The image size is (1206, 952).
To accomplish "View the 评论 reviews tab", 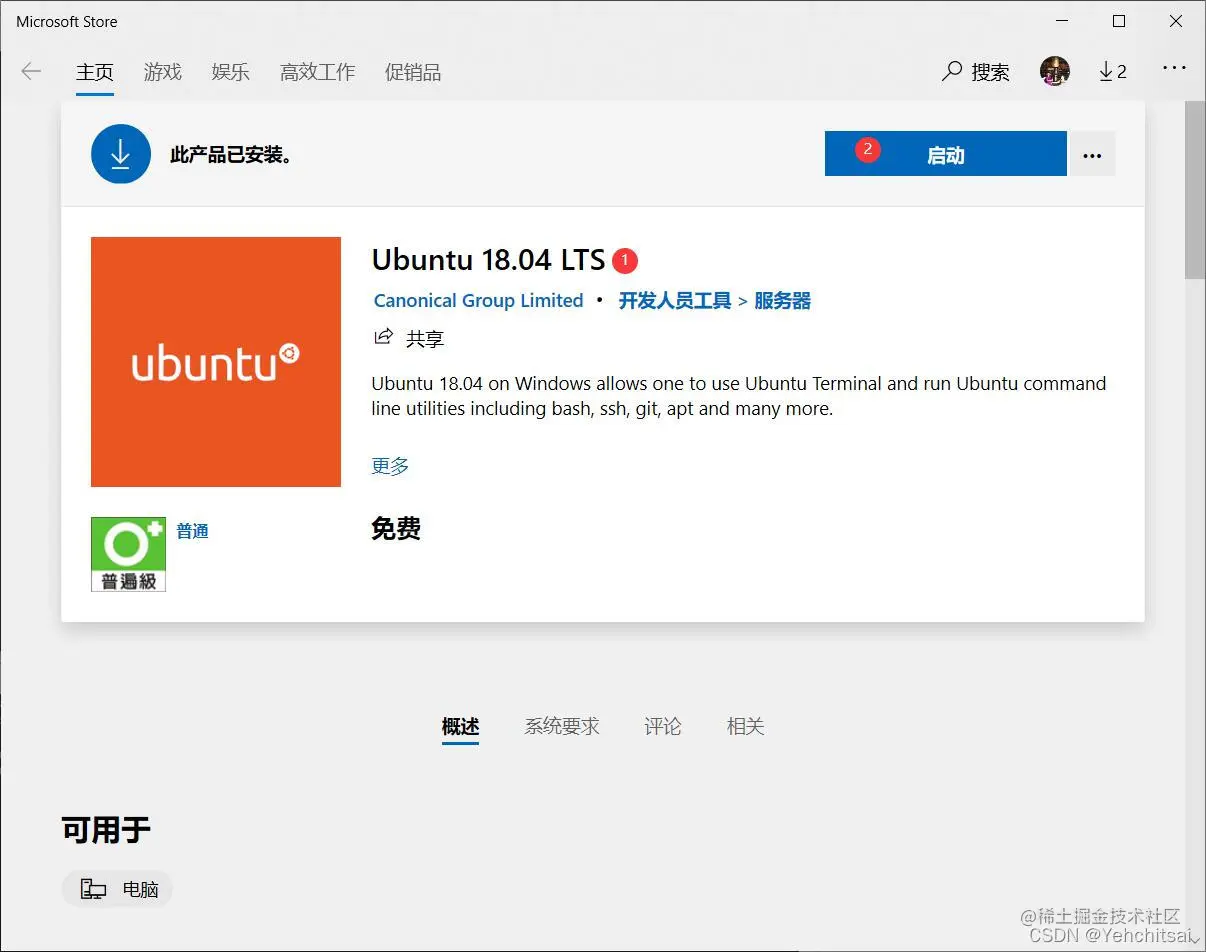I will (x=662, y=726).
